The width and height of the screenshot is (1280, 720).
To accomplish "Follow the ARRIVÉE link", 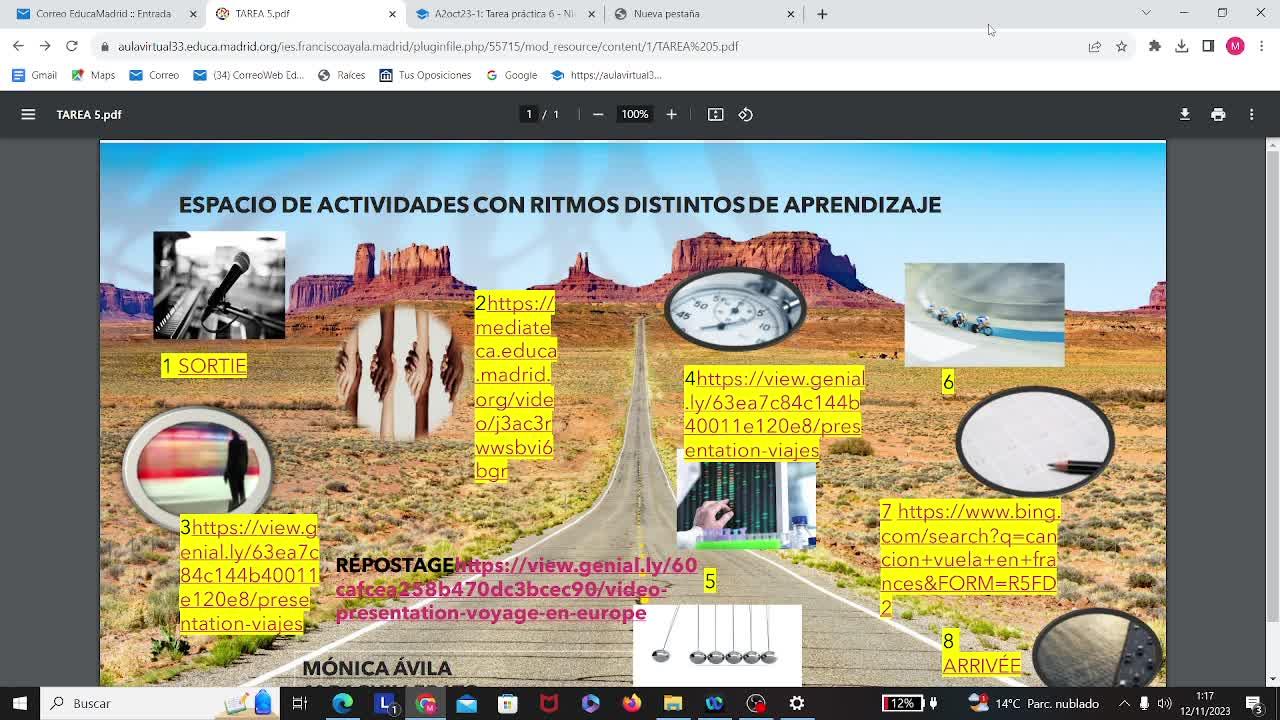I will 982,665.
